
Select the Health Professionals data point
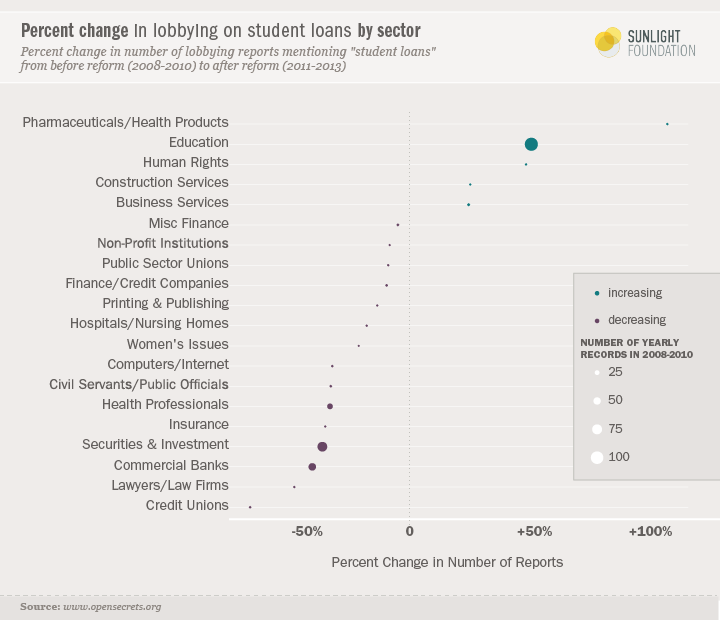tap(330, 406)
